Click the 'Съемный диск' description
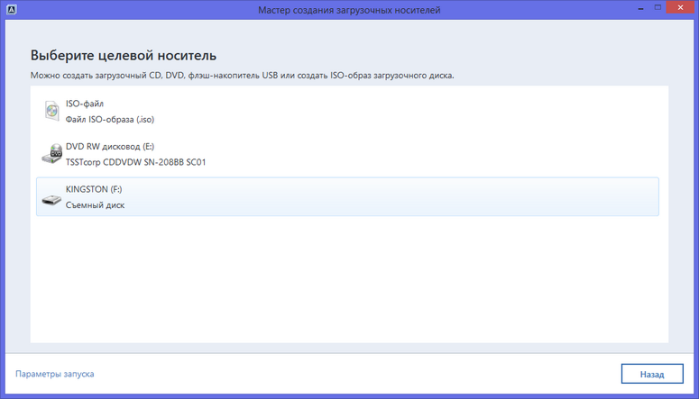The image size is (699, 399). click(95, 205)
